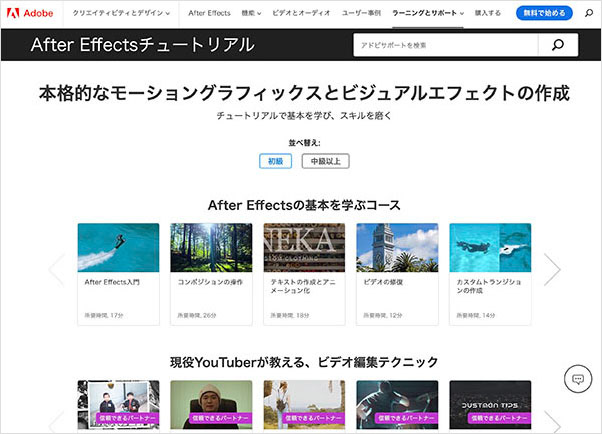Open YouTuber video with two men thumbnail
Image resolution: width=602 pixels, height=434 pixels.
(118, 404)
